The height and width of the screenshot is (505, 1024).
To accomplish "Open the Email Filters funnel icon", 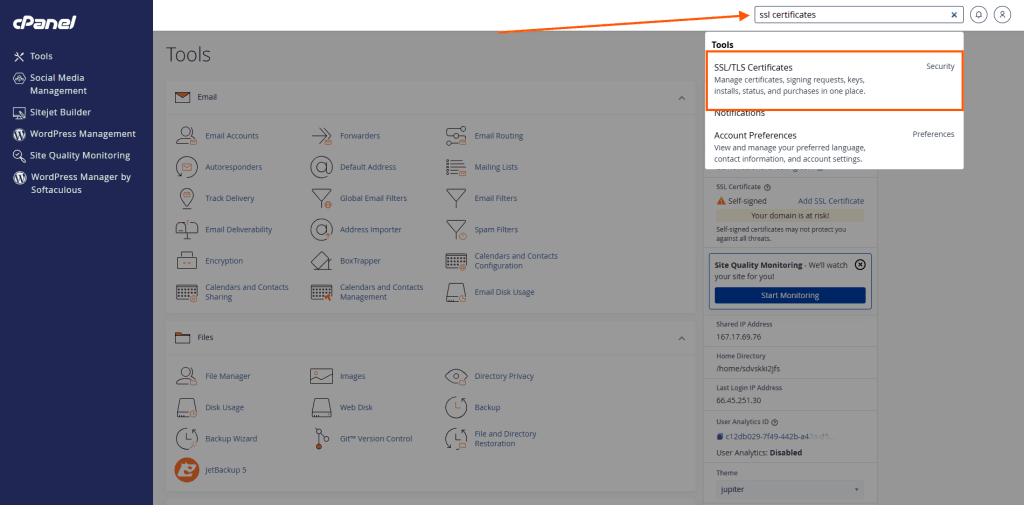I will point(456,199).
